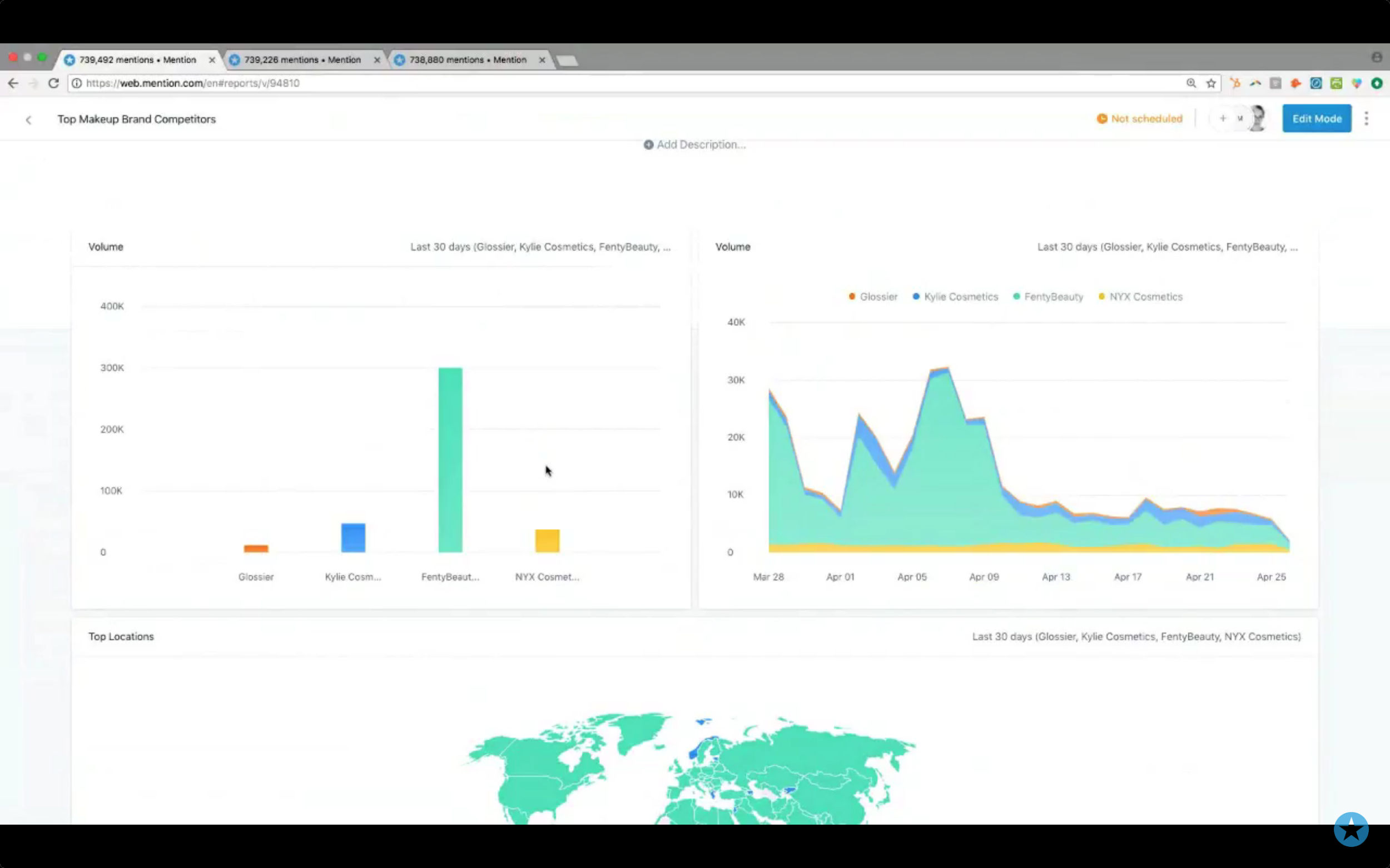The height and width of the screenshot is (868, 1390).
Task: Close the 739,226 mentions tab
Action: coord(377,59)
